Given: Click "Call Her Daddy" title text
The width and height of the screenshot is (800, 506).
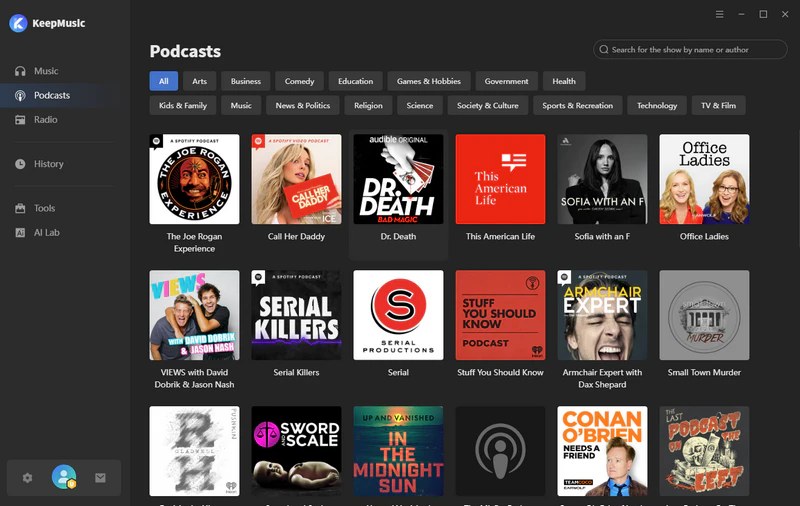Looking at the screenshot, I should pos(296,237).
